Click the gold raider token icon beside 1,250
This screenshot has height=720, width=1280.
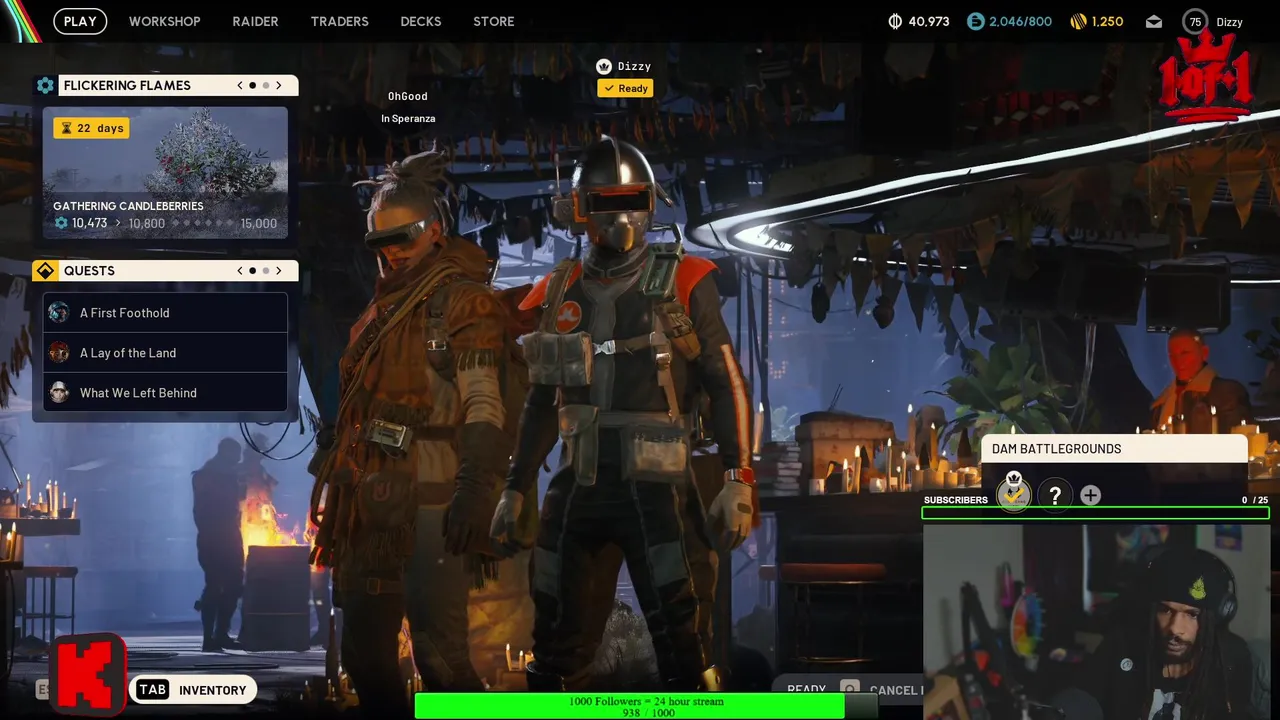[1078, 21]
